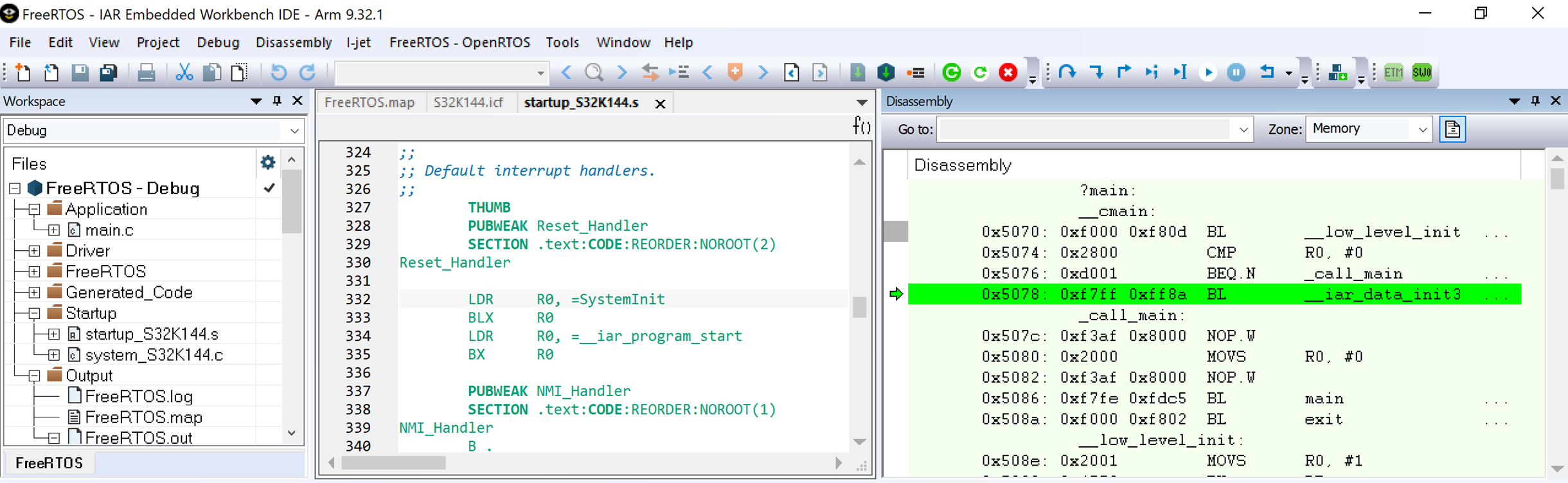Toggle the ETM trace button
This screenshot has width=1568, height=483.
click(x=1393, y=73)
